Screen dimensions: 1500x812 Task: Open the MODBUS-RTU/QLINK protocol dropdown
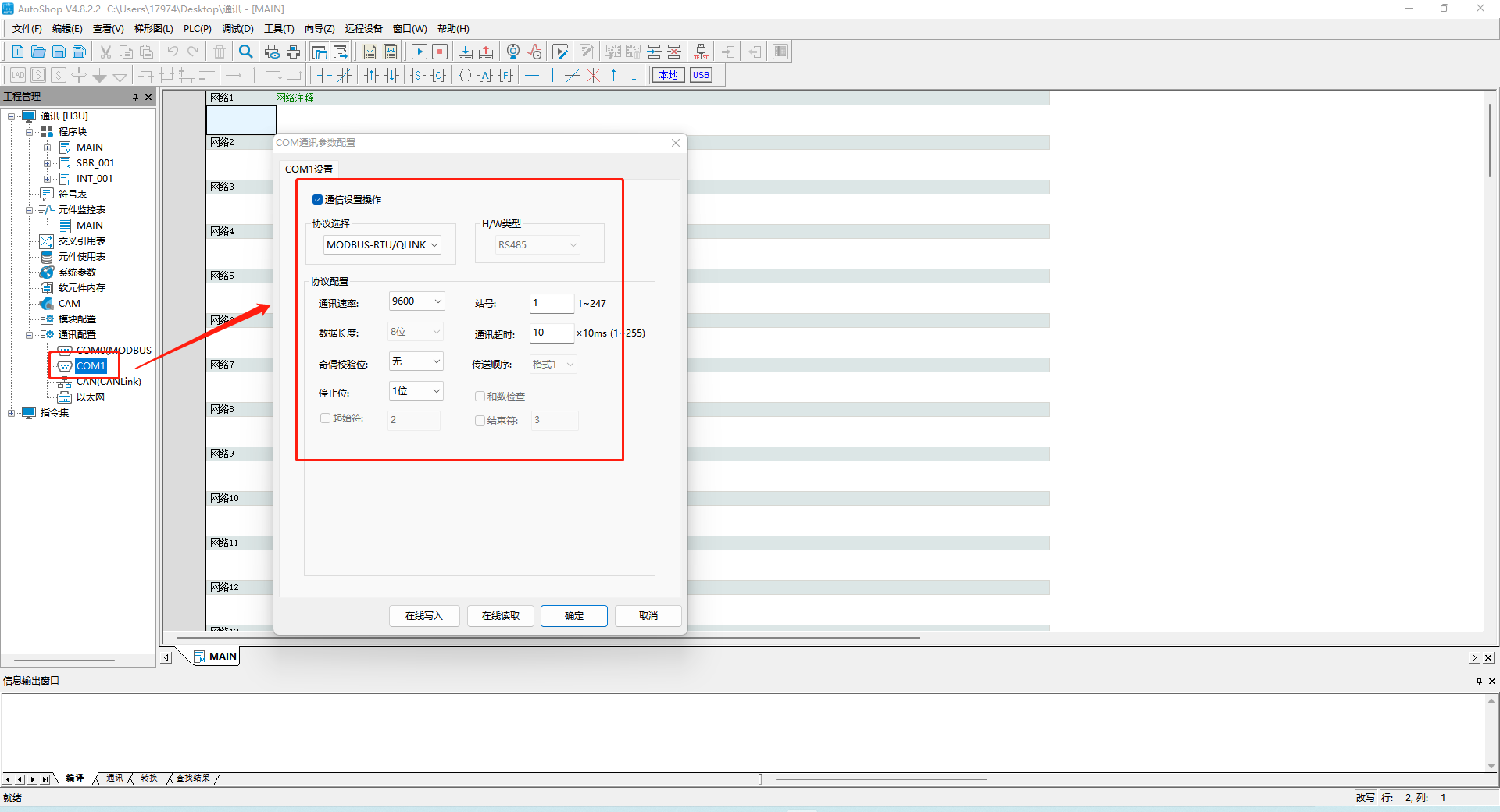383,245
